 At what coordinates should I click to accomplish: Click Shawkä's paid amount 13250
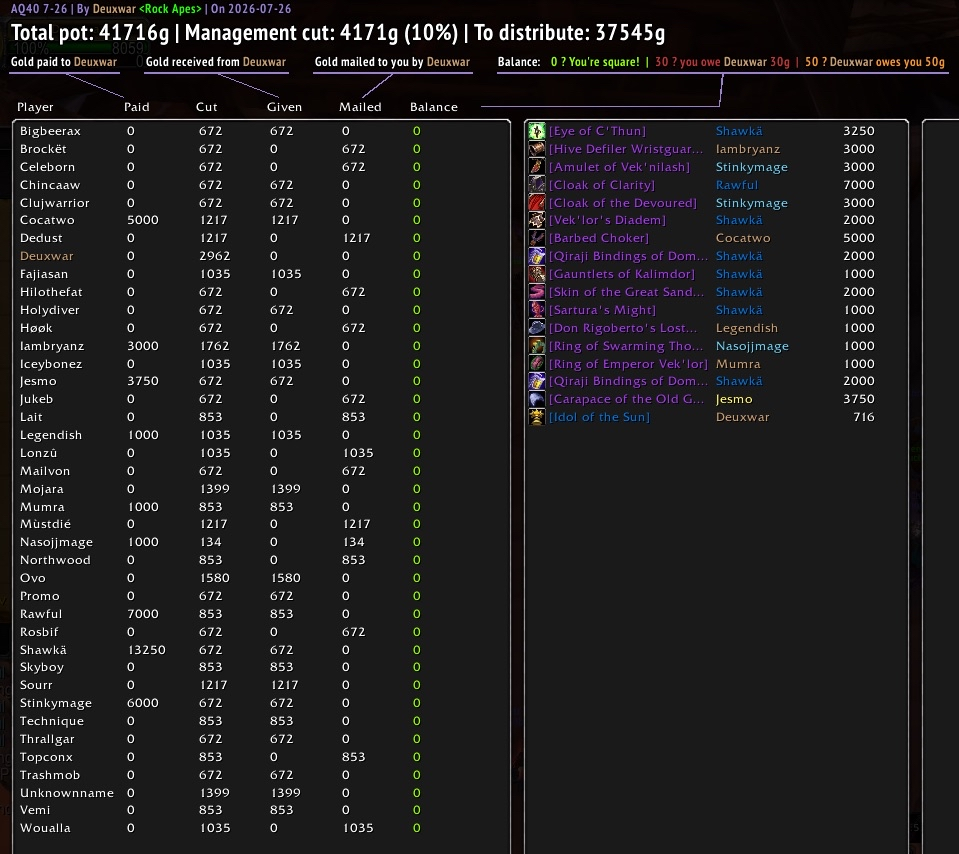[146, 650]
